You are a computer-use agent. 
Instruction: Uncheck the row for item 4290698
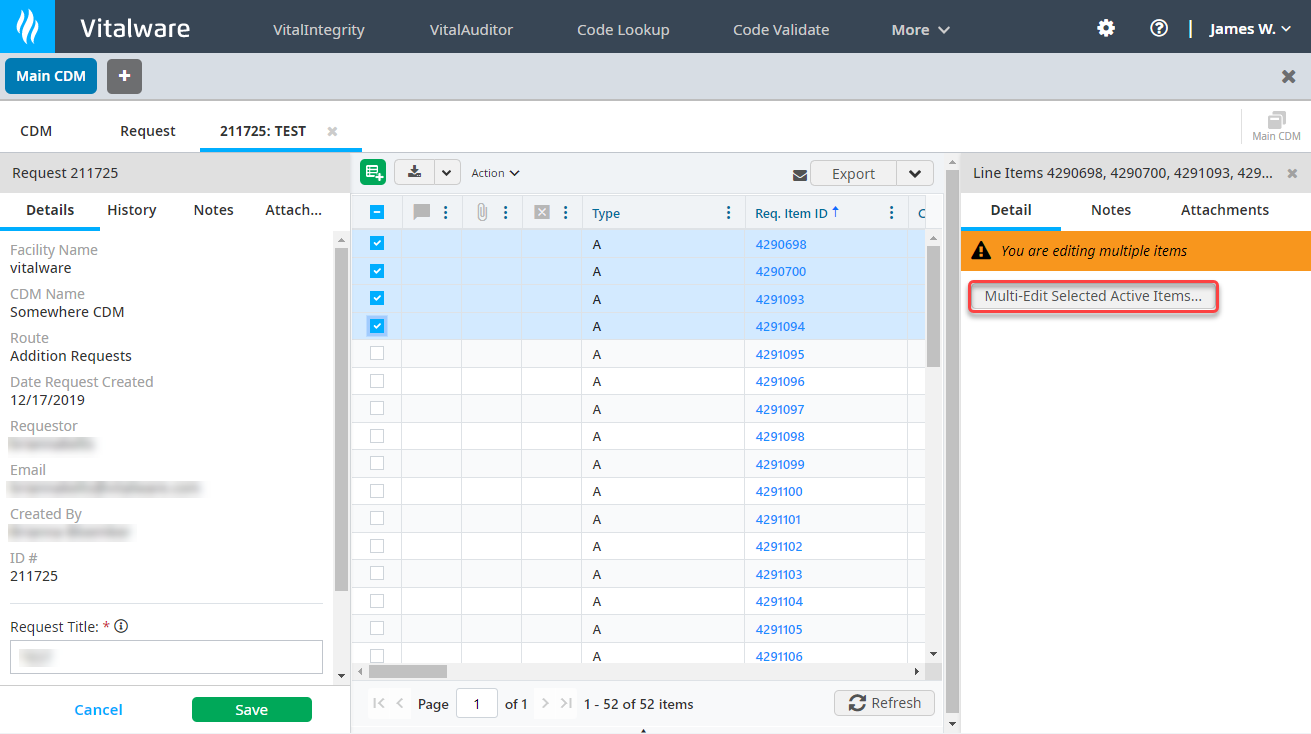[377, 243]
